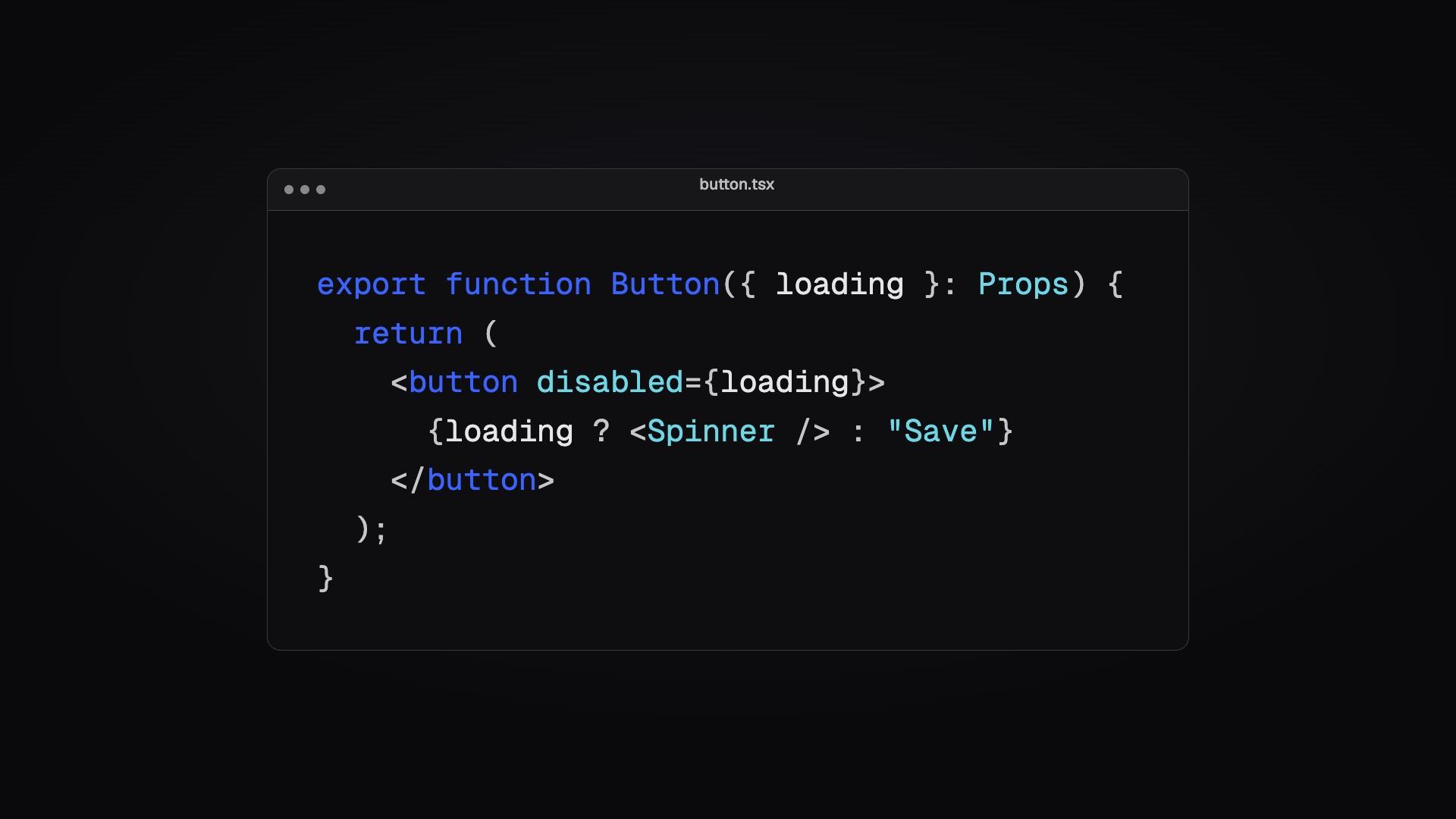This screenshot has width=1456, height=819.
Task: Click the Props type annotation
Action: click(1023, 284)
